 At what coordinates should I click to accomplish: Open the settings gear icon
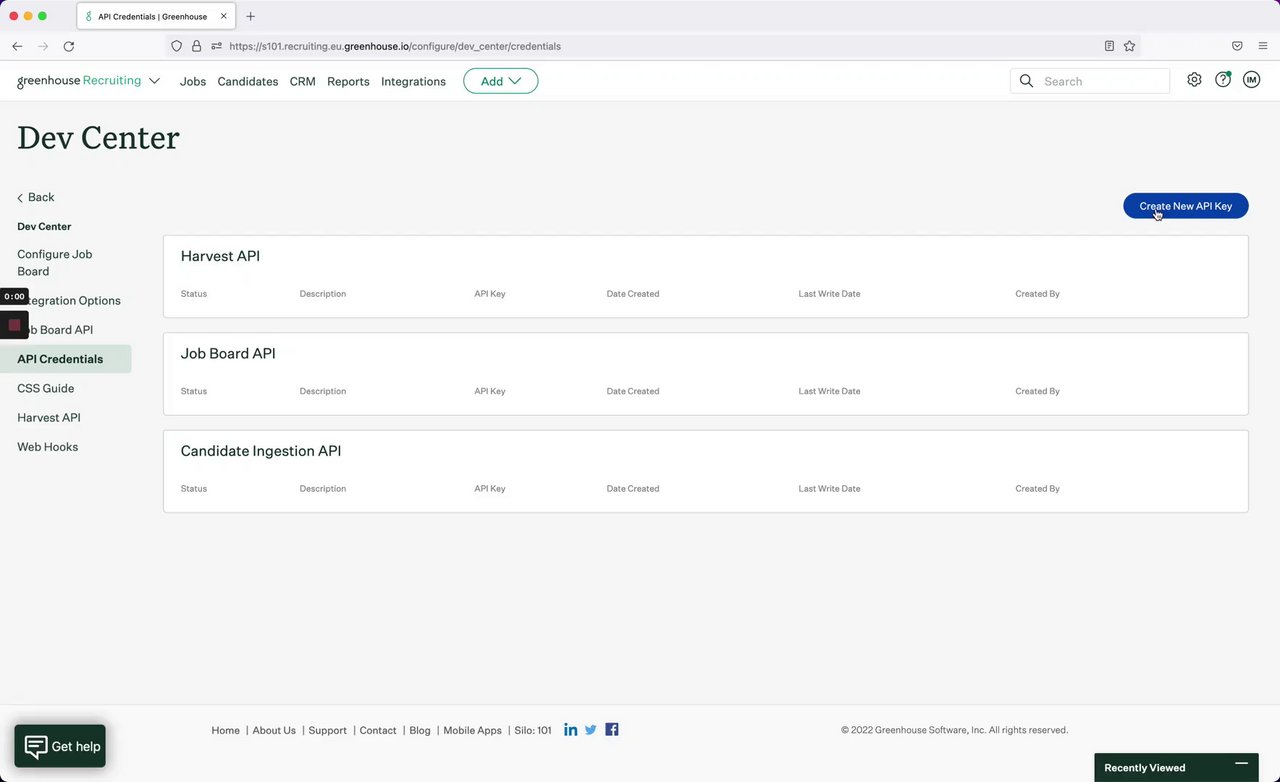tap(1194, 80)
